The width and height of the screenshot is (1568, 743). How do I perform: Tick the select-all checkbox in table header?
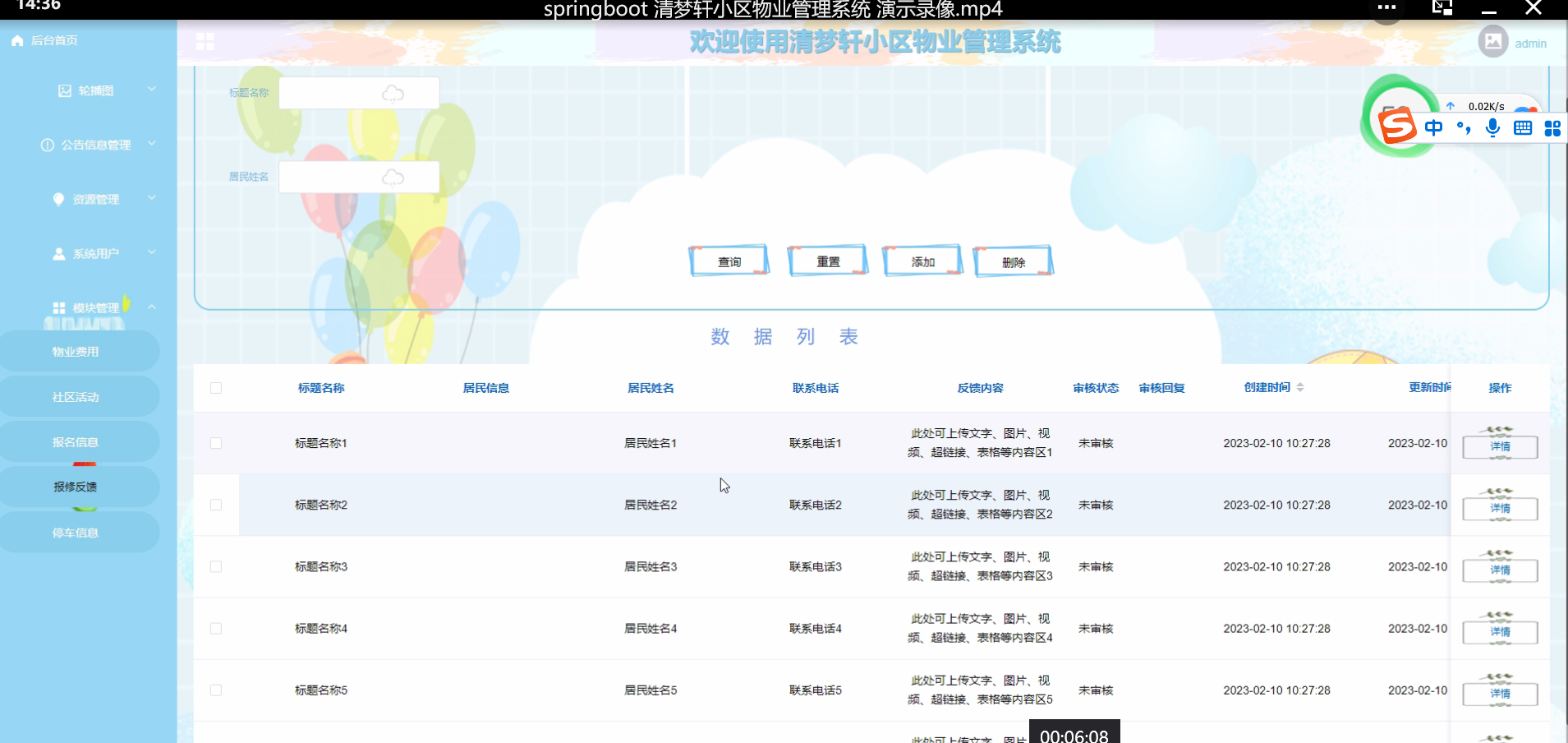coord(216,388)
